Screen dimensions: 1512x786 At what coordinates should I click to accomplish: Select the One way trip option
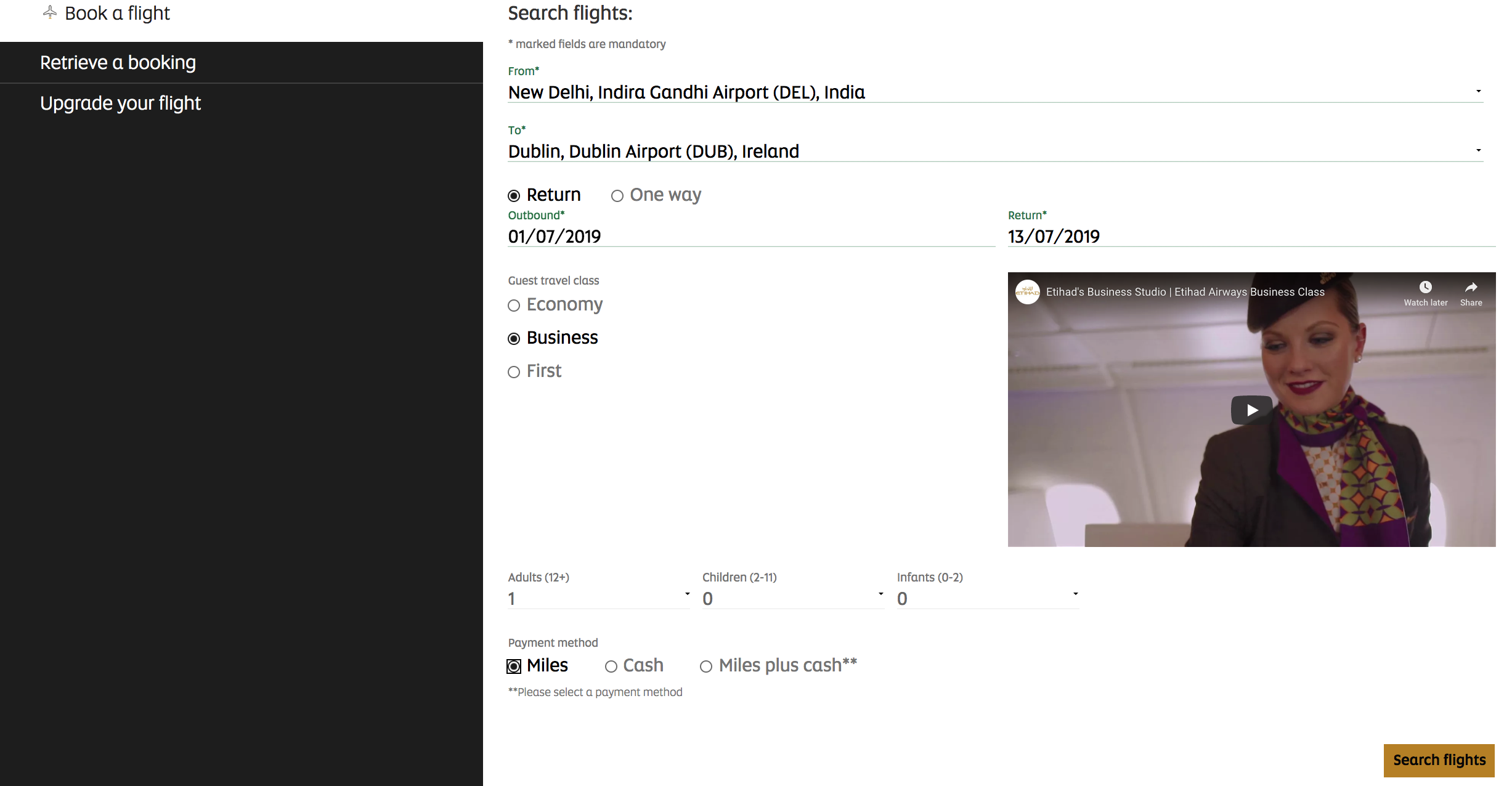point(617,195)
